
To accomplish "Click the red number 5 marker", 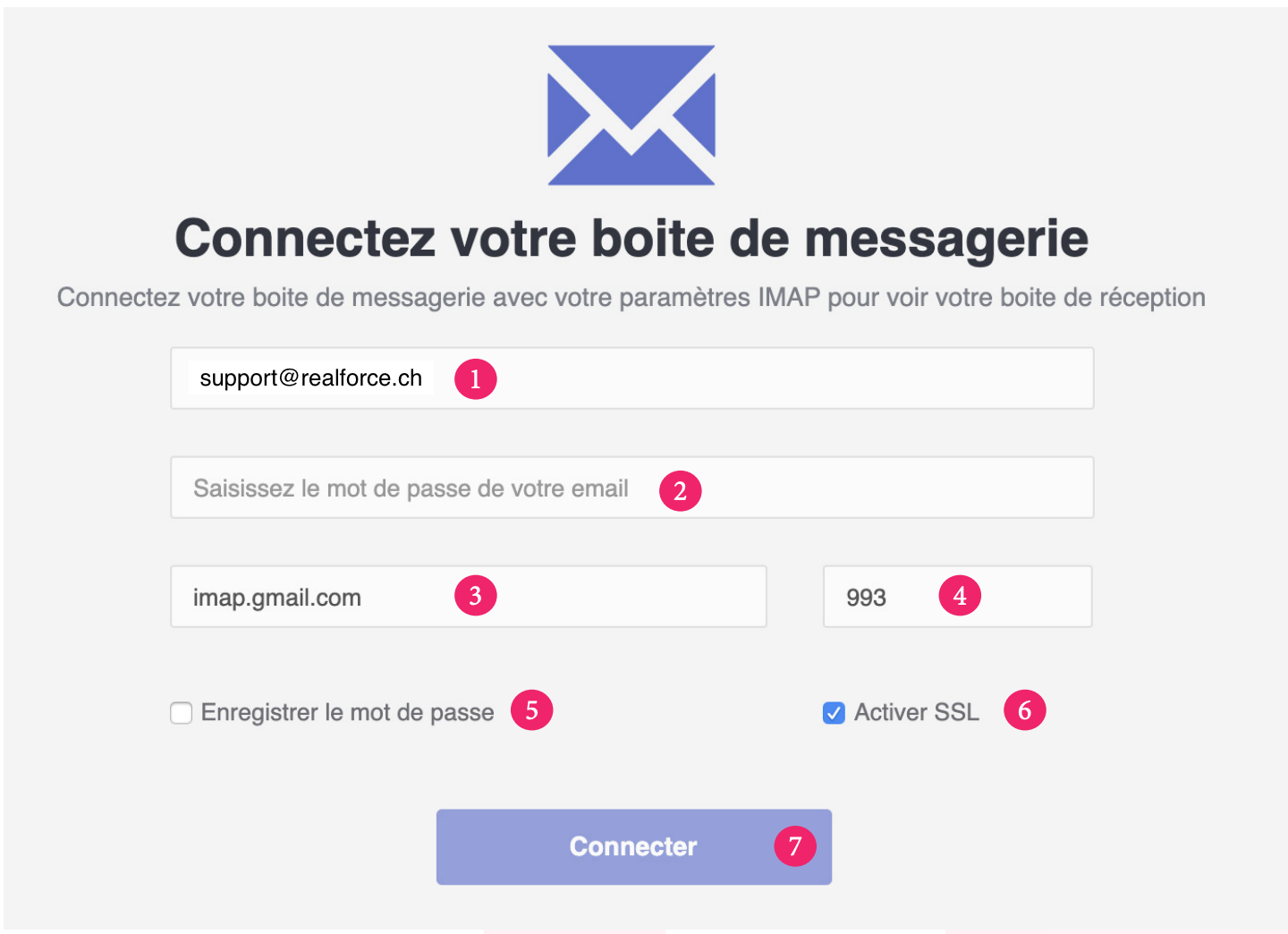I will (x=531, y=709).
